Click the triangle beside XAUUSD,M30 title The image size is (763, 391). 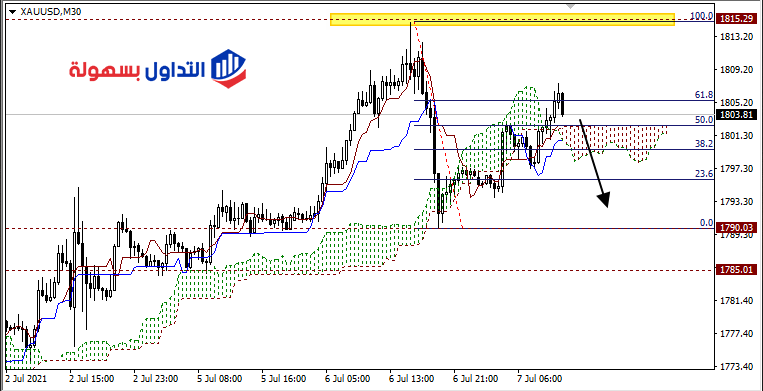coord(13,12)
